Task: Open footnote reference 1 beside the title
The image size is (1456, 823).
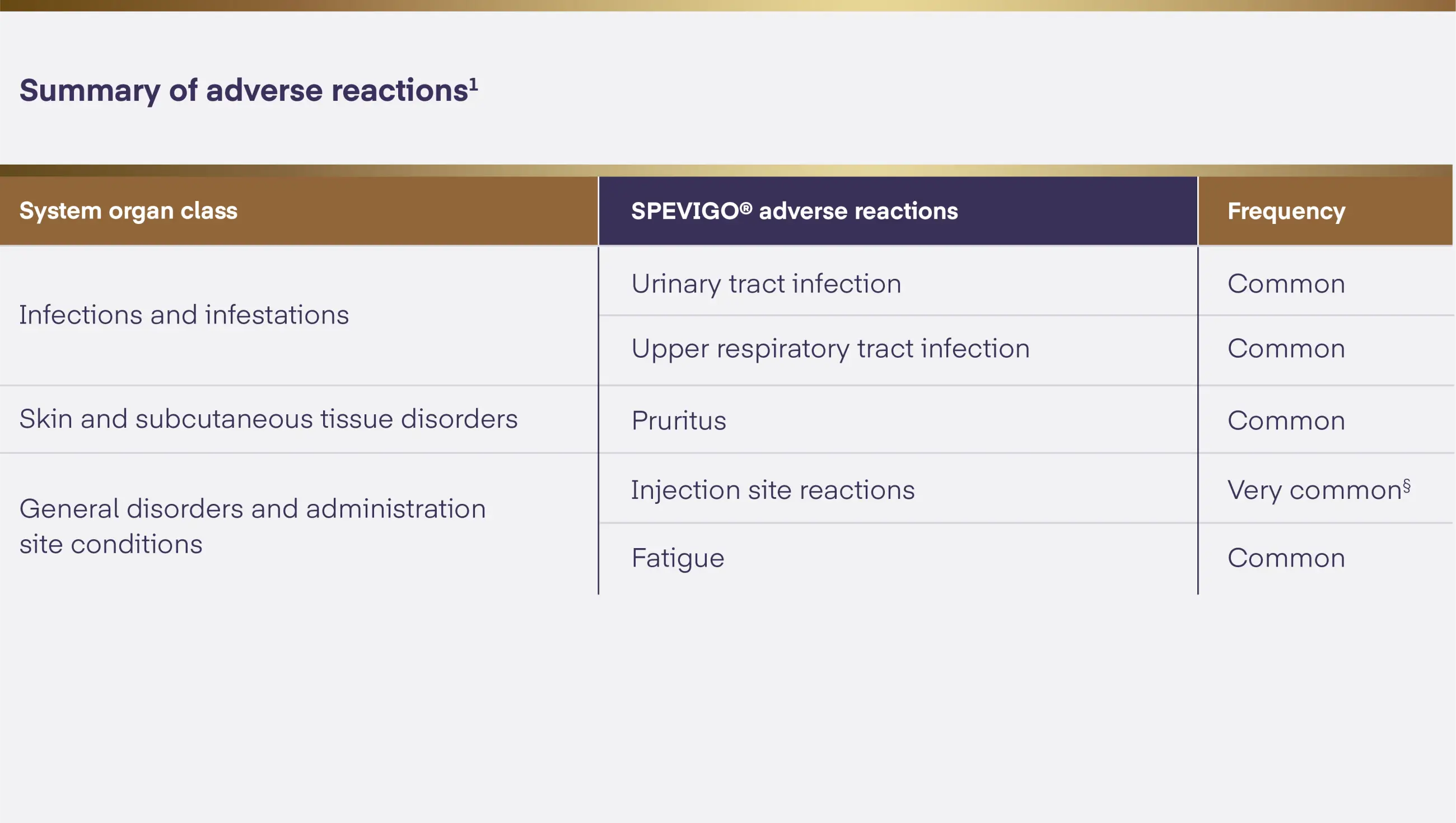Action: pyautogui.click(x=474, y=84)
